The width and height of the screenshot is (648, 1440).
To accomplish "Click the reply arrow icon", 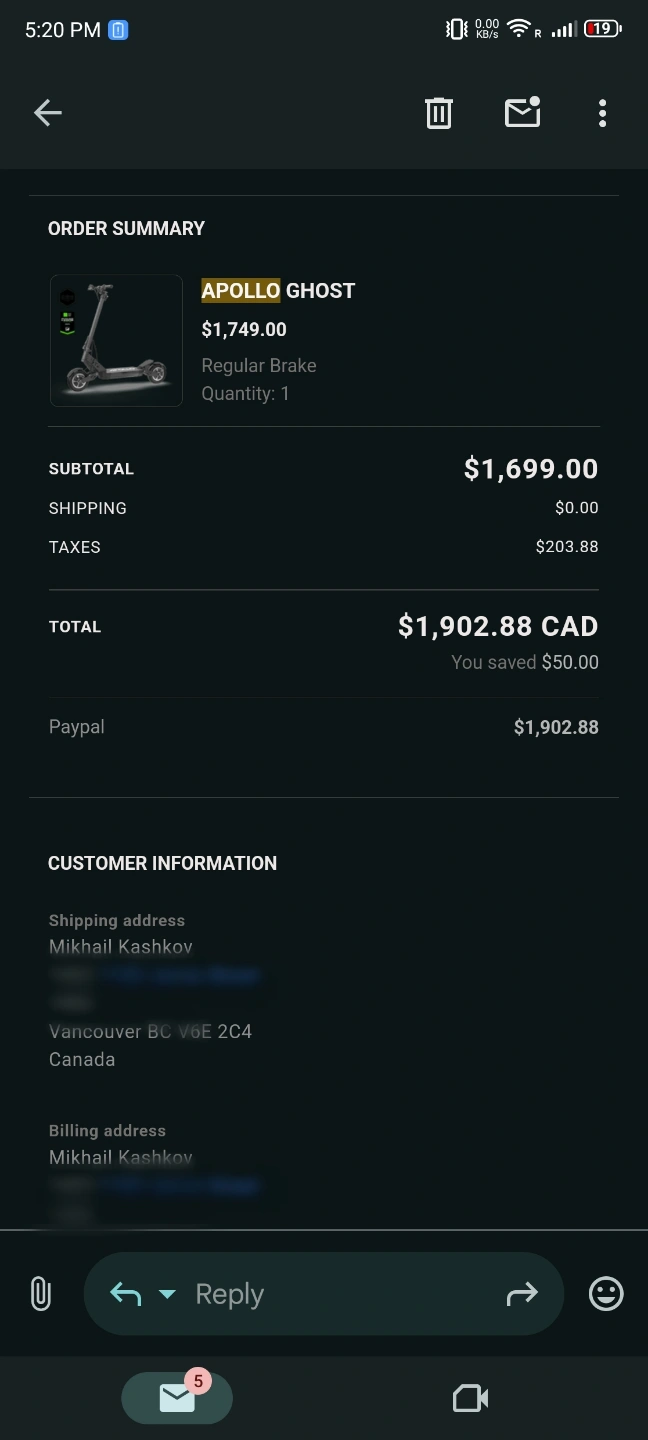I will point(125,1294).
